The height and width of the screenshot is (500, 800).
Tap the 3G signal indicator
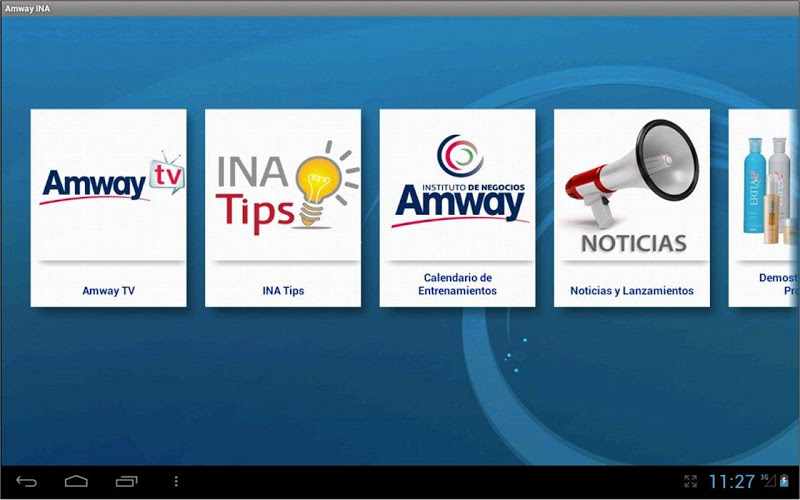768,481
